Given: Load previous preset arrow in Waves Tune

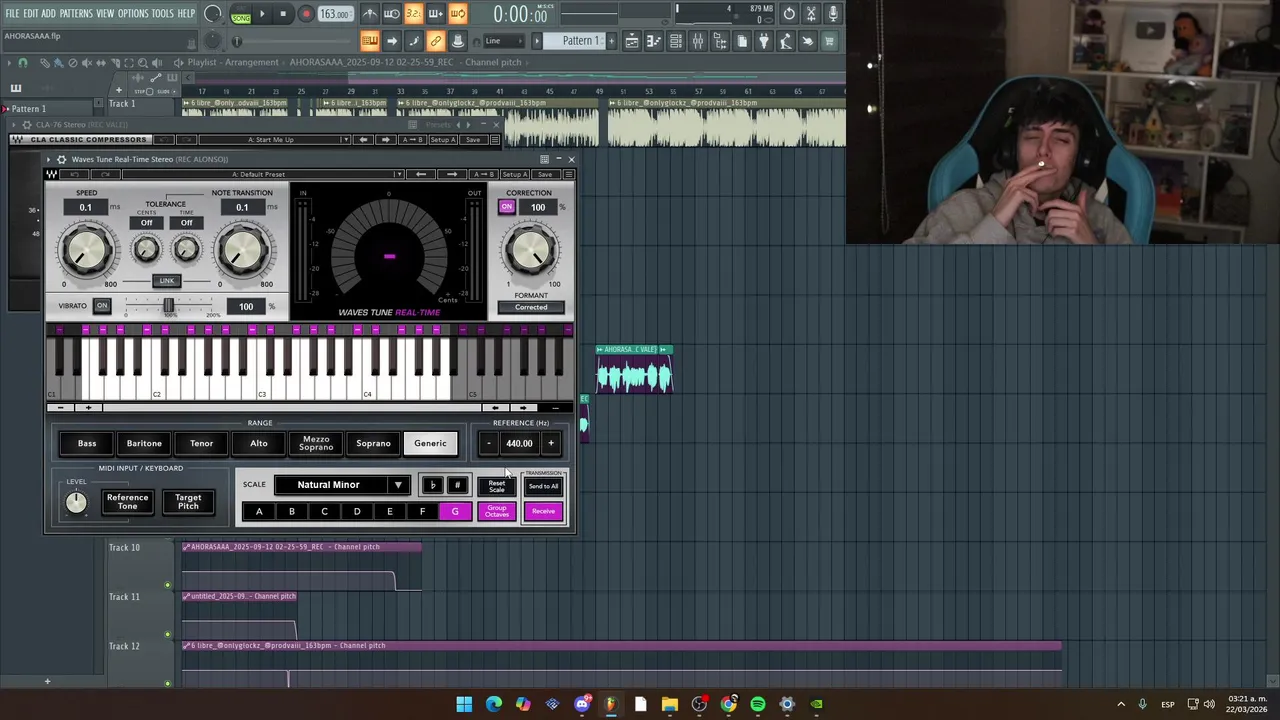Looking at the screenshot, I should coord(421,174).
